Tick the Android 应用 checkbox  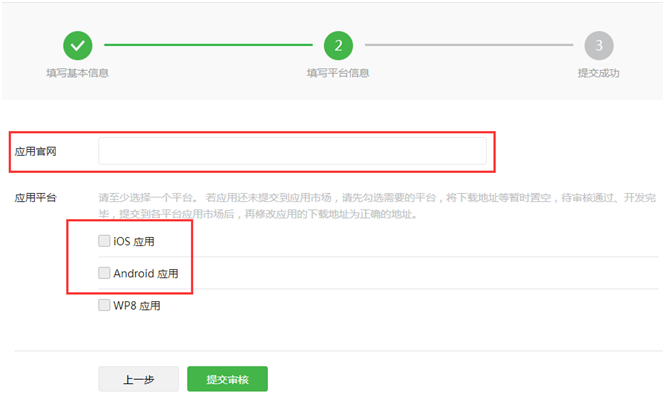pyautogui.click(x=104, y=273)
